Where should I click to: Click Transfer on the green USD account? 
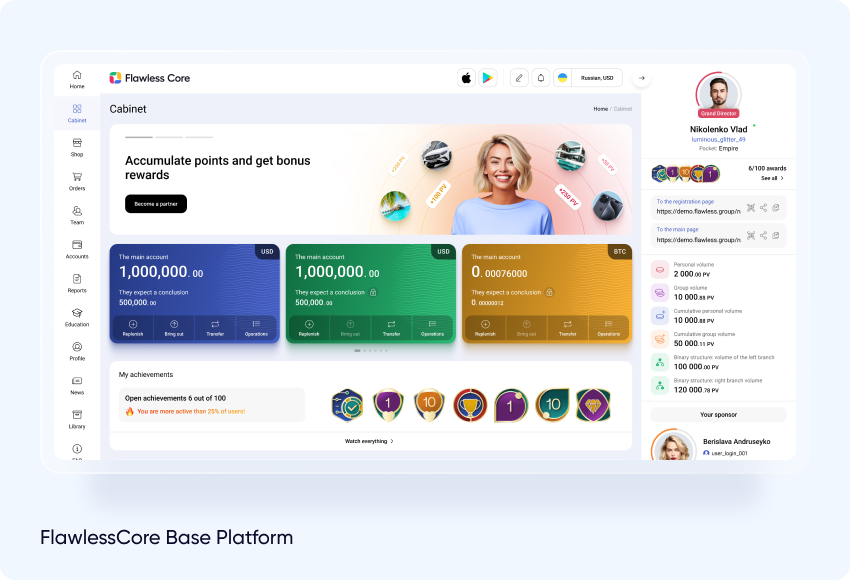(391, 328)
